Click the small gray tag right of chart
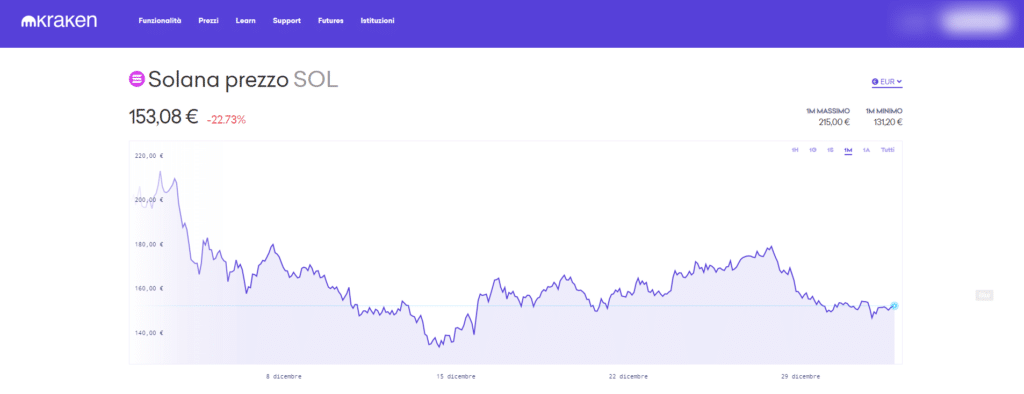This screenshot has width=1024, height=394. click(x=984, y=295)
